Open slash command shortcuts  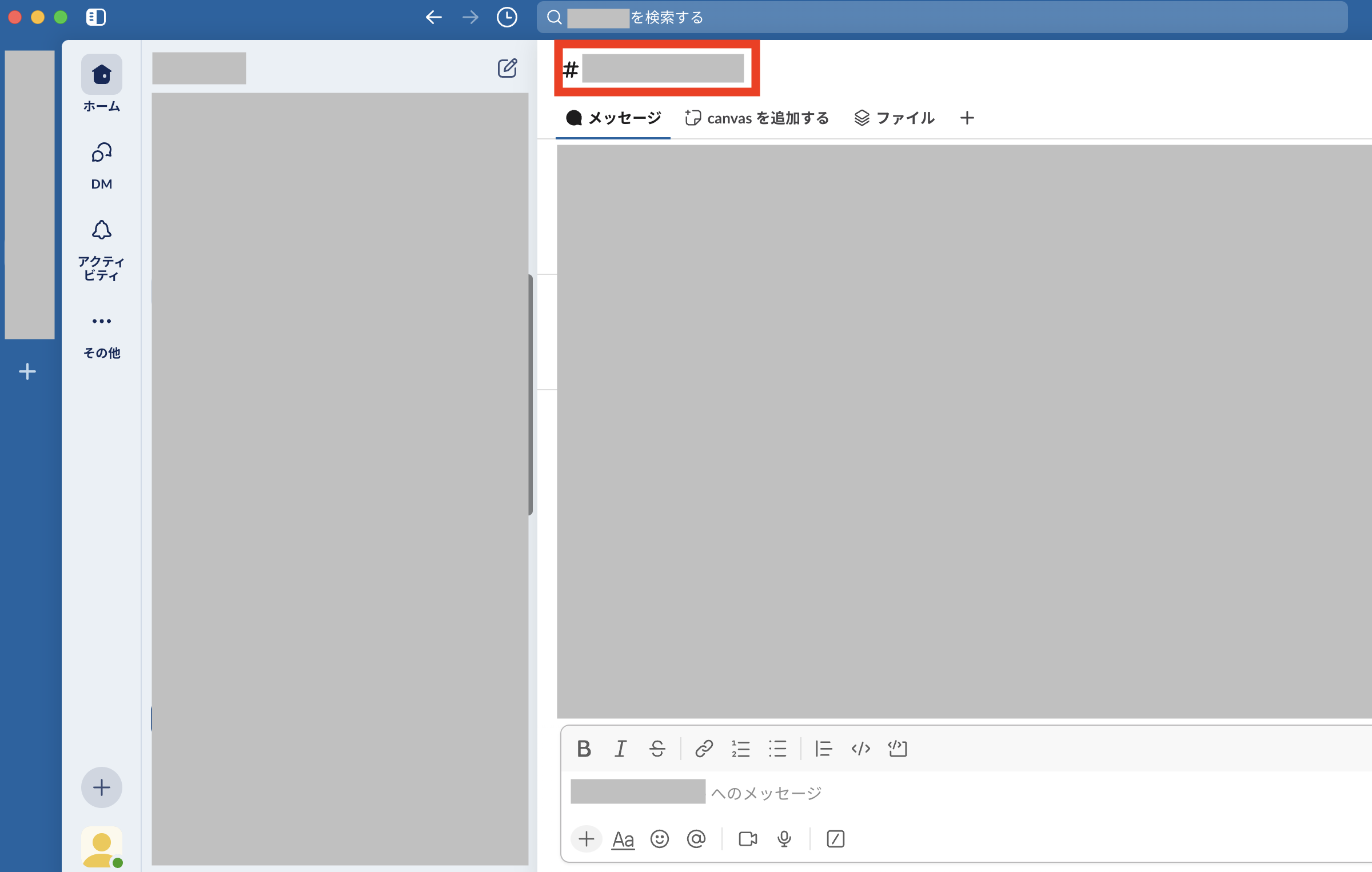pyautogui.click(x=835, y=839)
